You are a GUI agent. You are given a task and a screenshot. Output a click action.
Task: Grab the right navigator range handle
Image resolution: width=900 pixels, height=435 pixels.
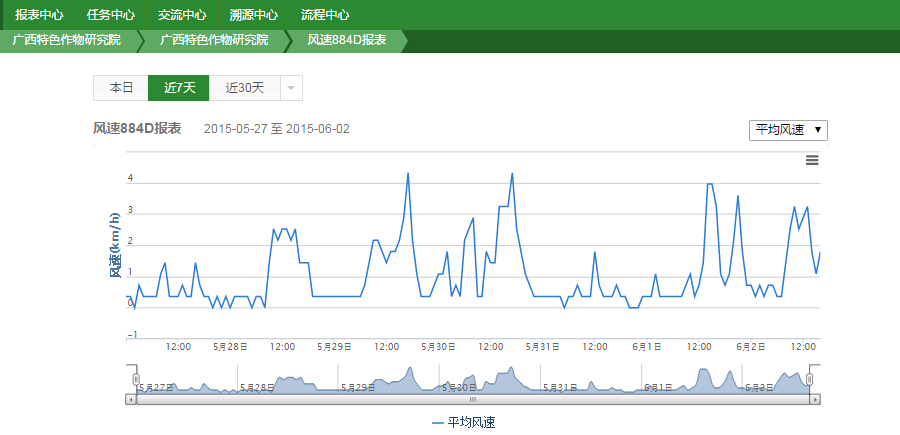point(810,379)
